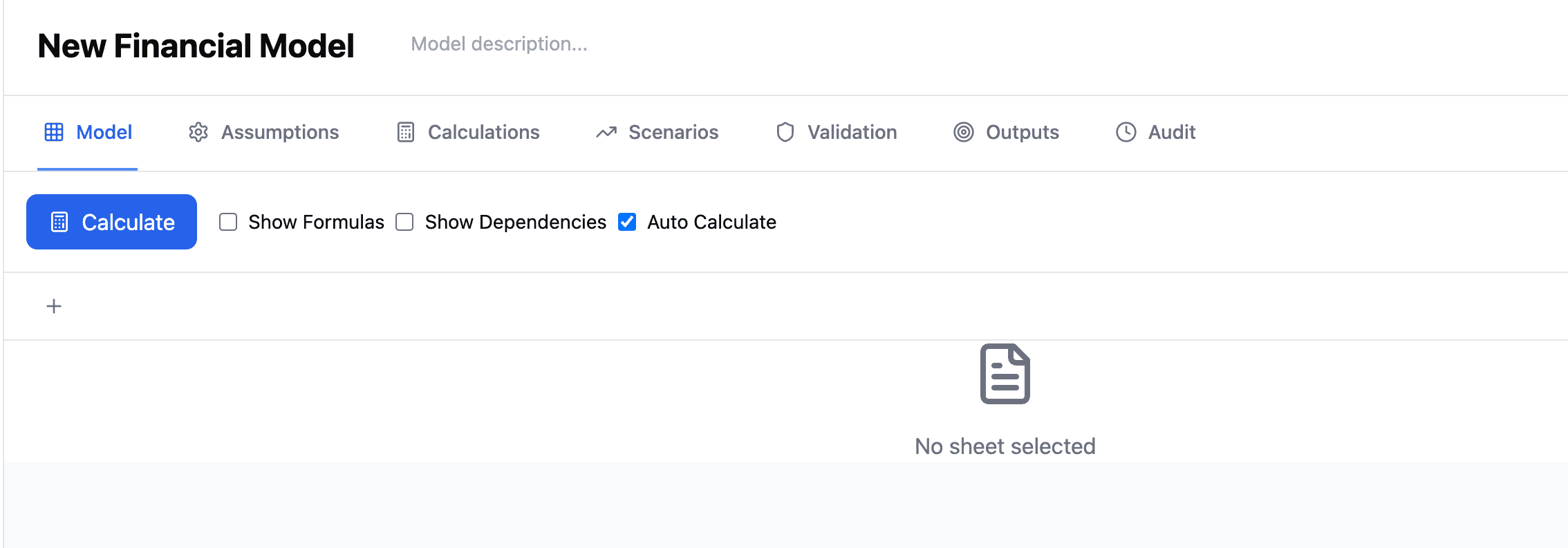Click the document icon above No sheet selected
The width and height of the screenshot is (1568, 548).
coord(1006,373)
